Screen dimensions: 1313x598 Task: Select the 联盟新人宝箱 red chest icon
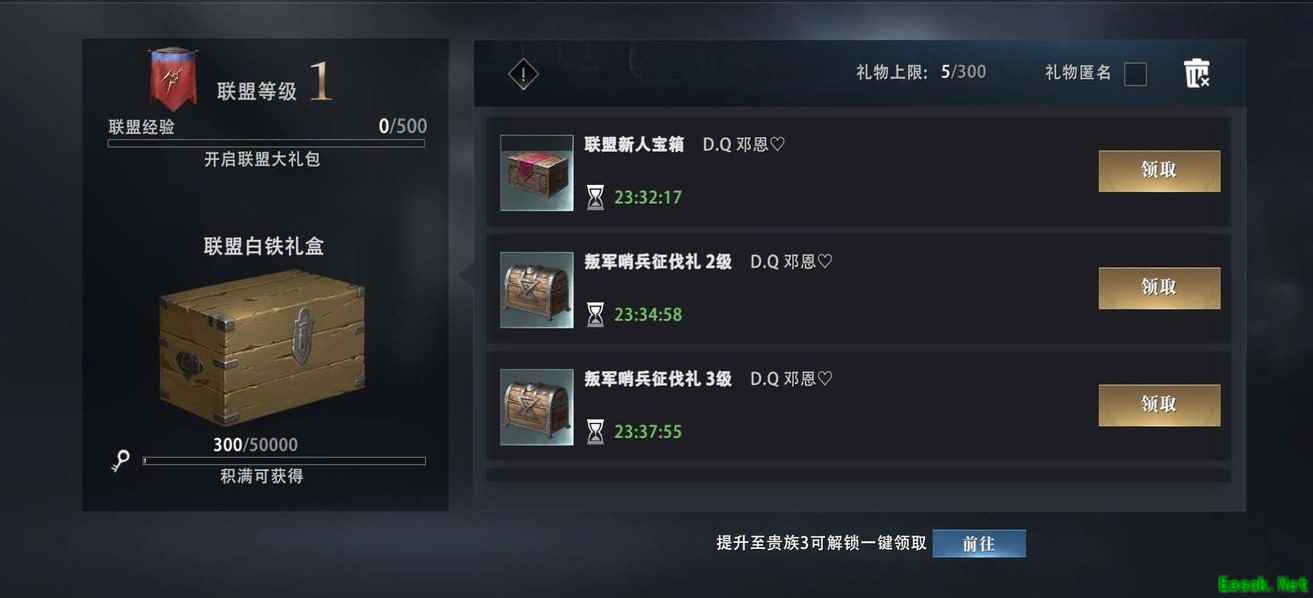coord(537,172)
